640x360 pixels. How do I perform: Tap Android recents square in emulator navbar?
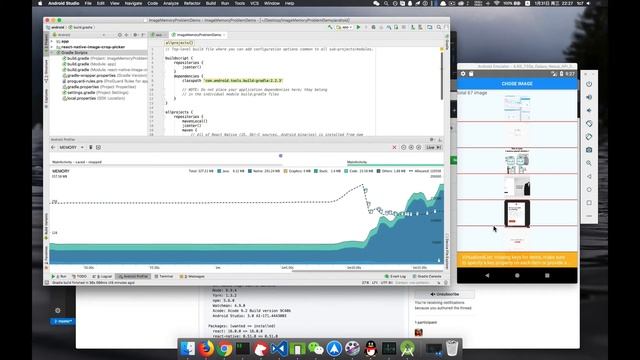(x=547, y=276)
